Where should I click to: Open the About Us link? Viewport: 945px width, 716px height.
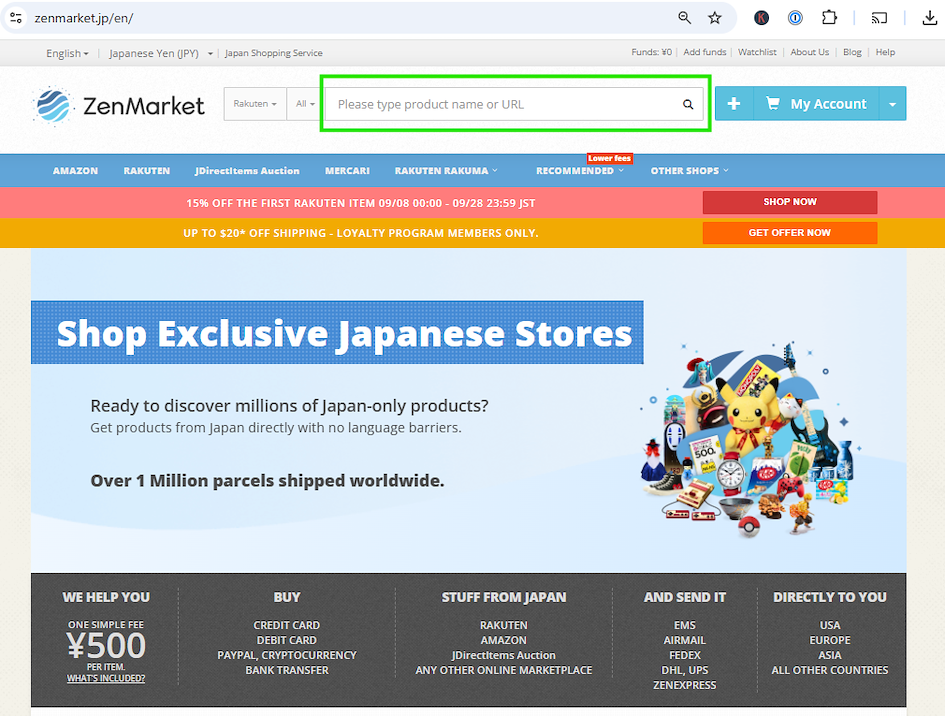click(809, 52)
